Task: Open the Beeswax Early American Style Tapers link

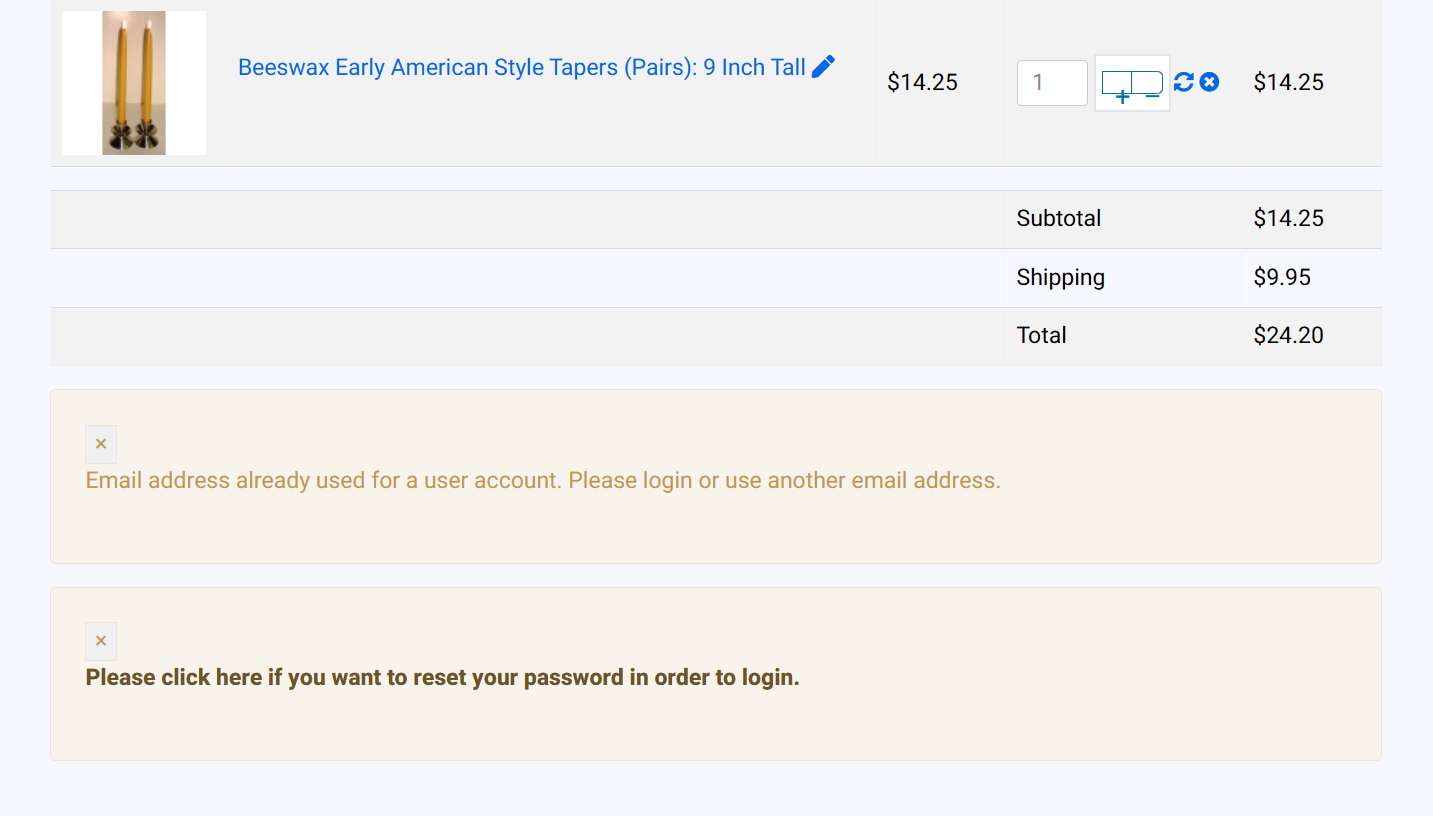Action: 521,68
